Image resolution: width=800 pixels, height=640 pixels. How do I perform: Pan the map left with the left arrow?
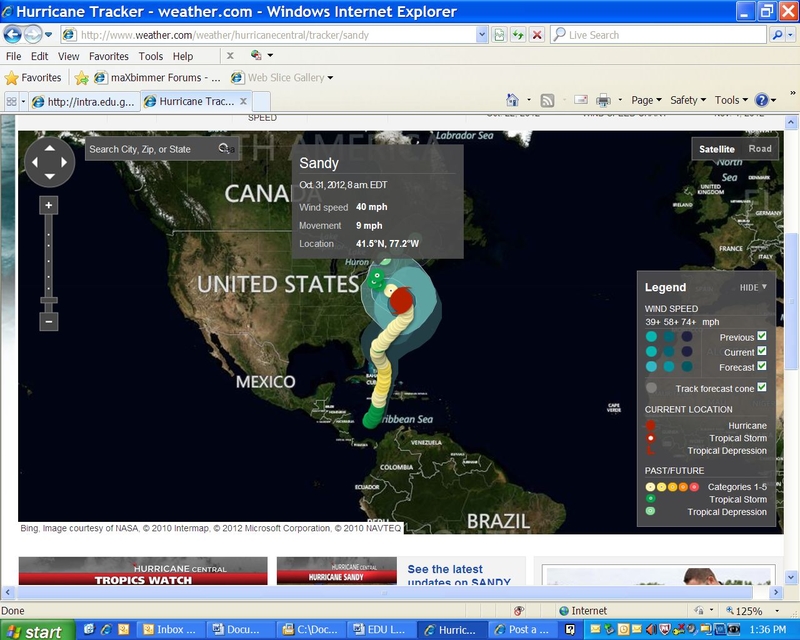(35, 162)
